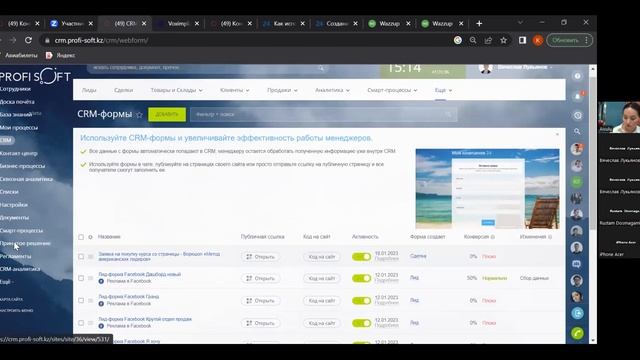Open Сотрудники in left sidebar
The image size is (640, 360).
(15, 89)
